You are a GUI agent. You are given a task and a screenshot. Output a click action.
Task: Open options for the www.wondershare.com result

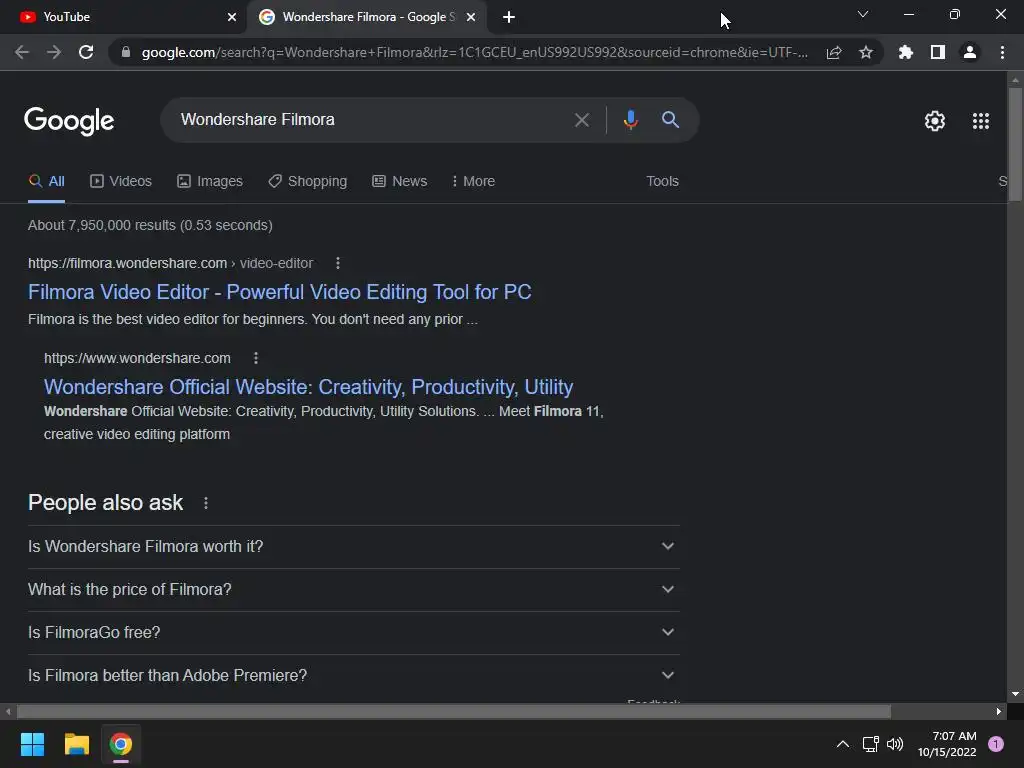coord(256,358)
